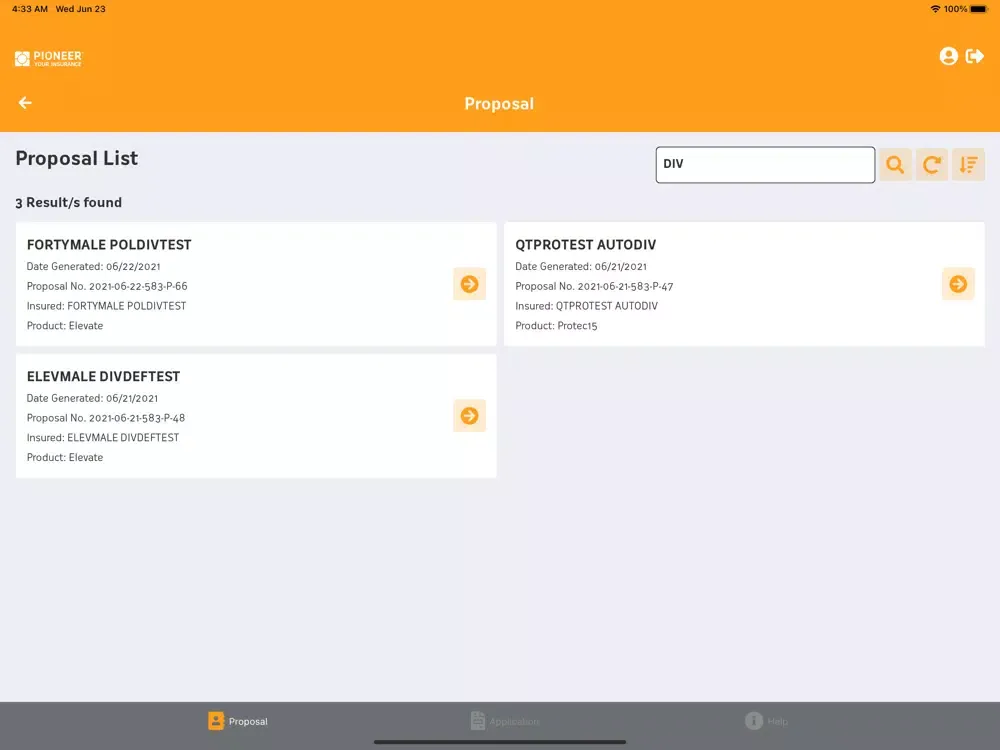The width and height of the screenshot is (1000, 750).
Task: Click the FORTYMALE POLDIVTEST card title
Action: tap(109, 245)
